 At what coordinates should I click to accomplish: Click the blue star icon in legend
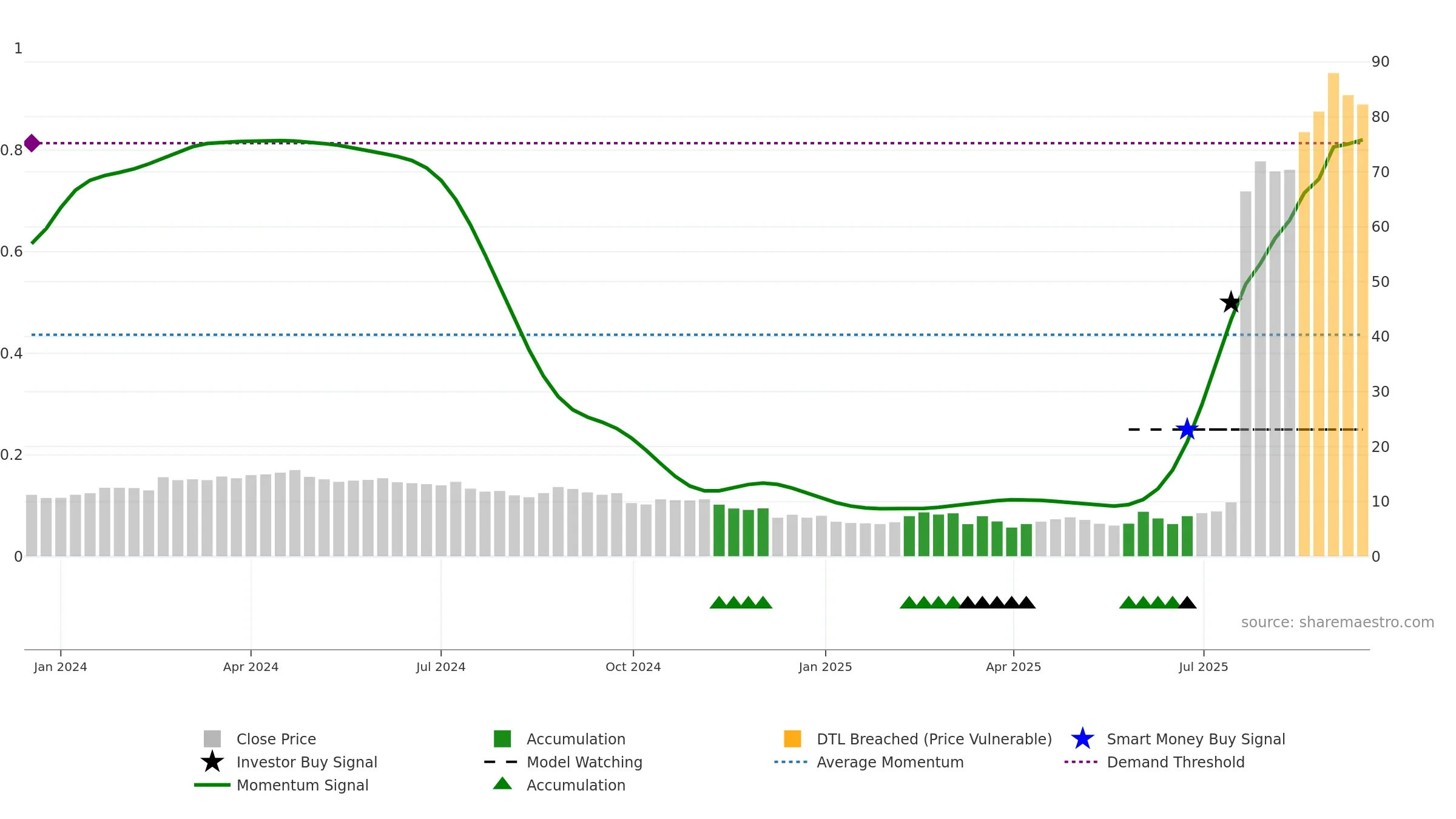pyautogui.click(x=1082, y=739)
